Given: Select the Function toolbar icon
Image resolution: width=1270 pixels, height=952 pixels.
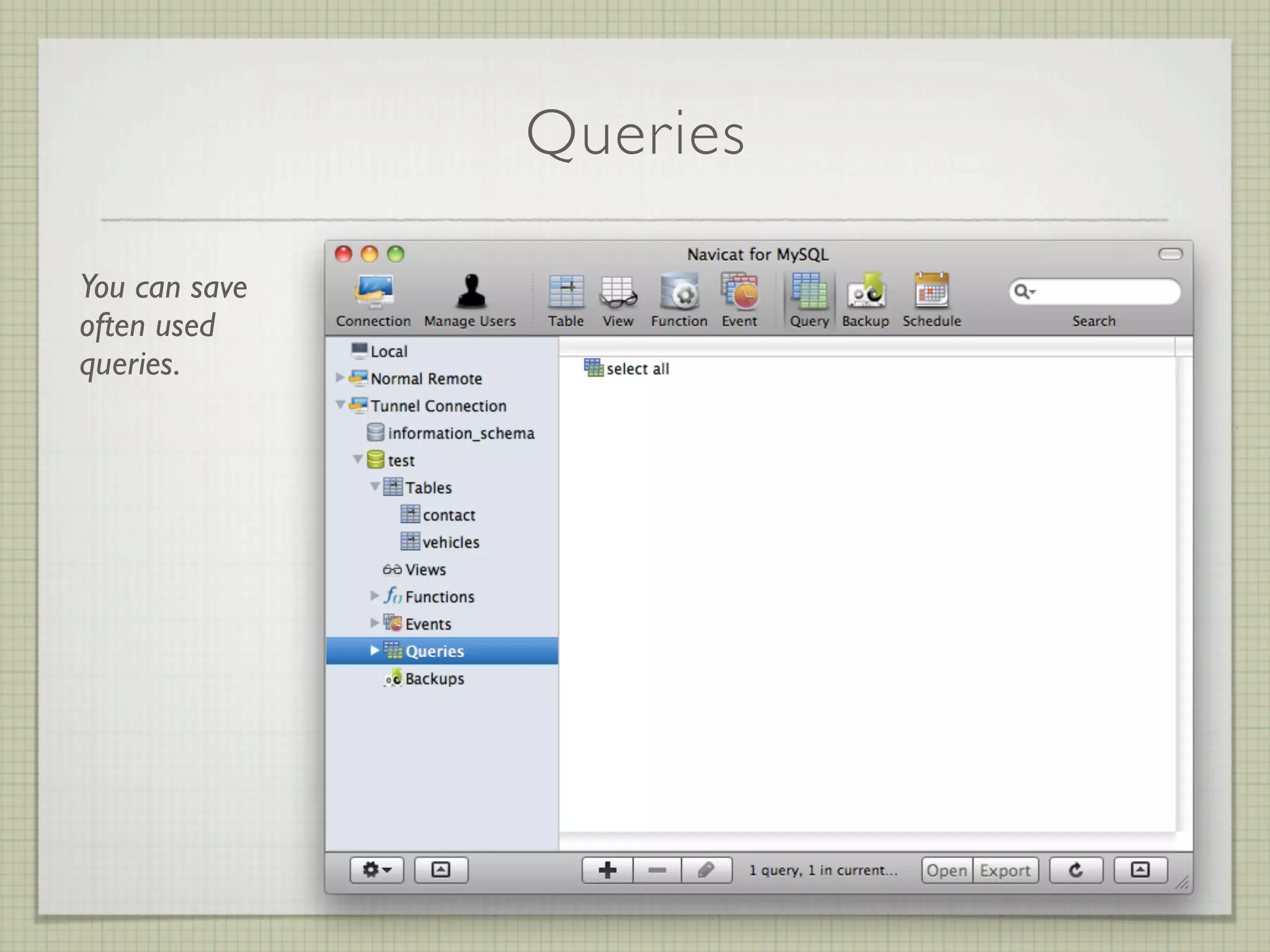Looking at the screenshot, I should [x=679, y=301].
